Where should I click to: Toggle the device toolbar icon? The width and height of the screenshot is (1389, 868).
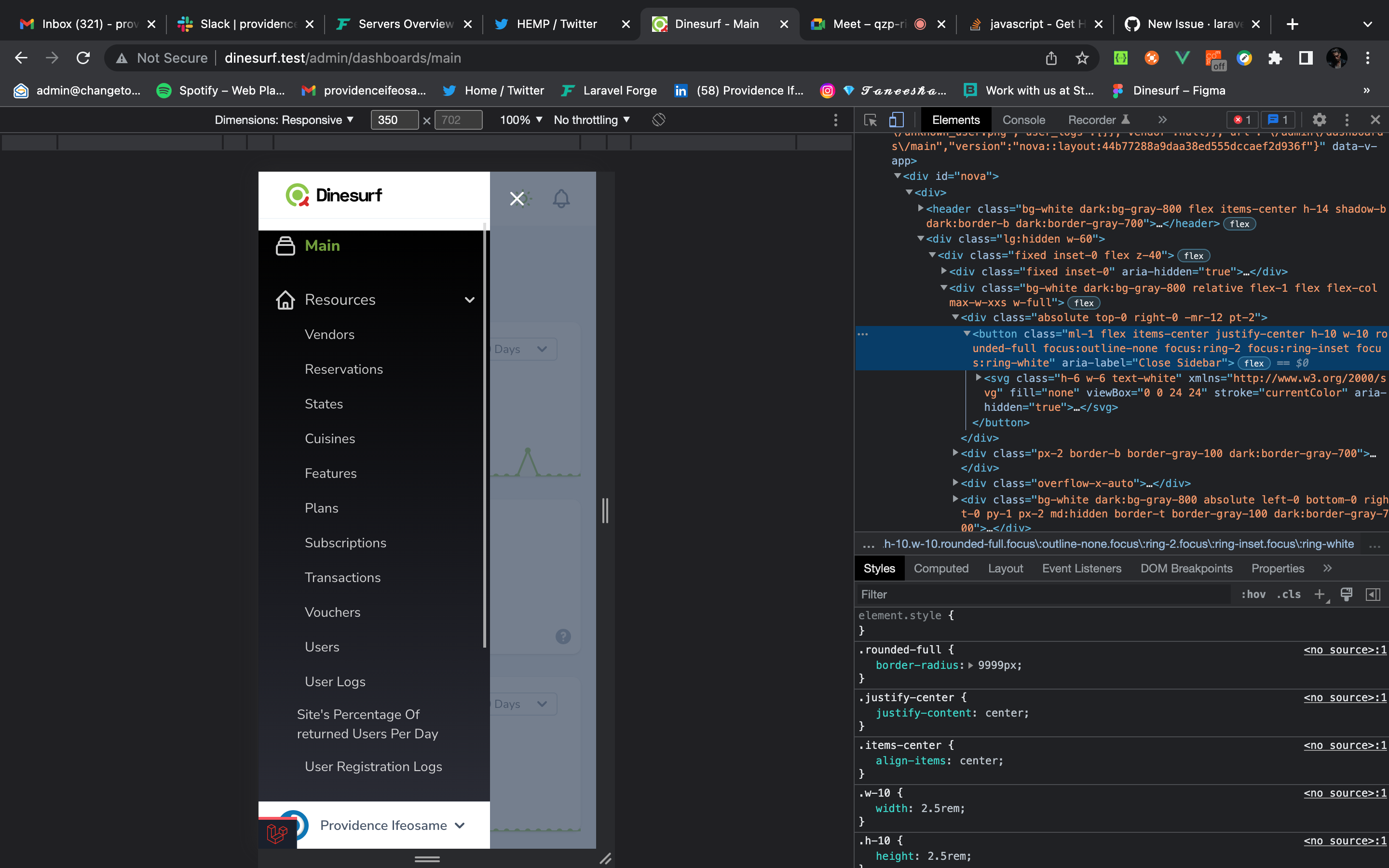pos(896,120)
